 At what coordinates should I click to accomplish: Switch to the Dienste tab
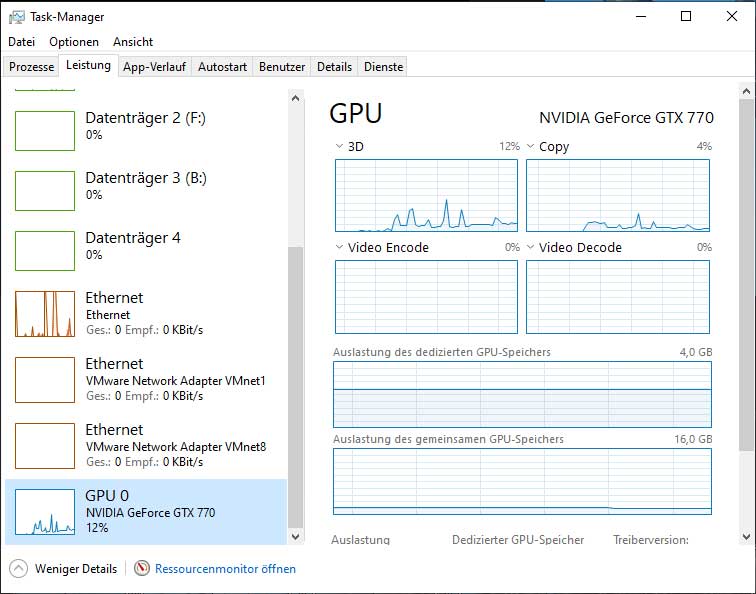pyautogui.click(x=383, y=67)
